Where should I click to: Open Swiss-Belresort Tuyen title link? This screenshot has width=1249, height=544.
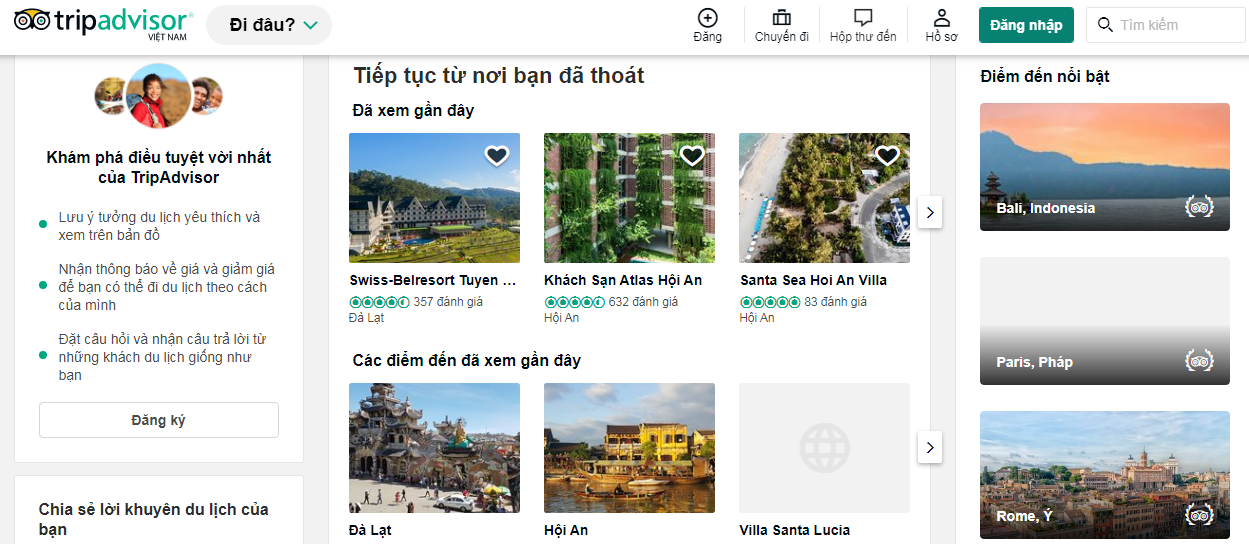[x=433, y=280]
